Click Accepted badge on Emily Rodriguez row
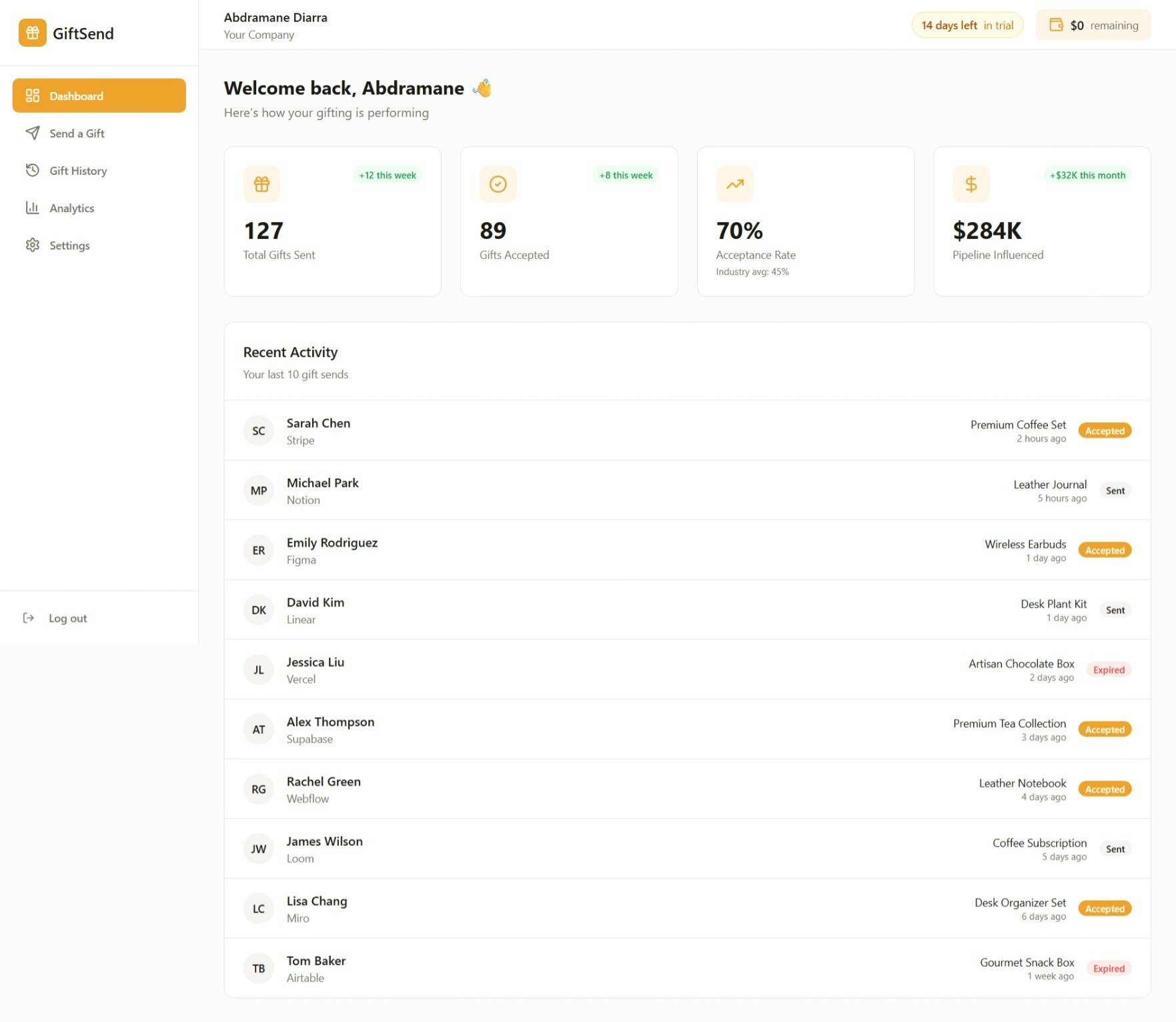 click(x=1105, y=550)
